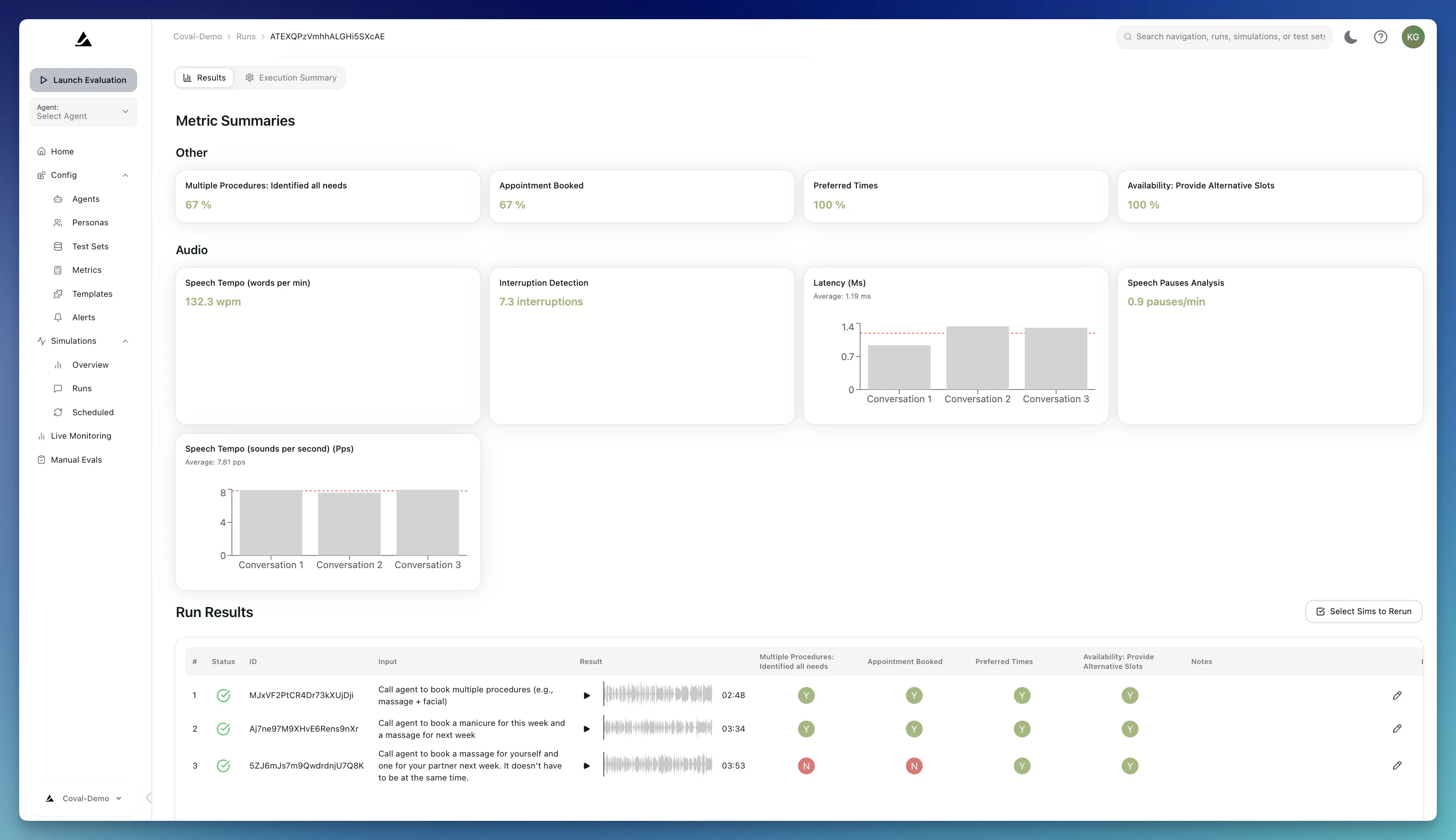Play the 03:34 conversation recording
Viewport: 1456px width, 840px height.
click(x=587, y=729)
